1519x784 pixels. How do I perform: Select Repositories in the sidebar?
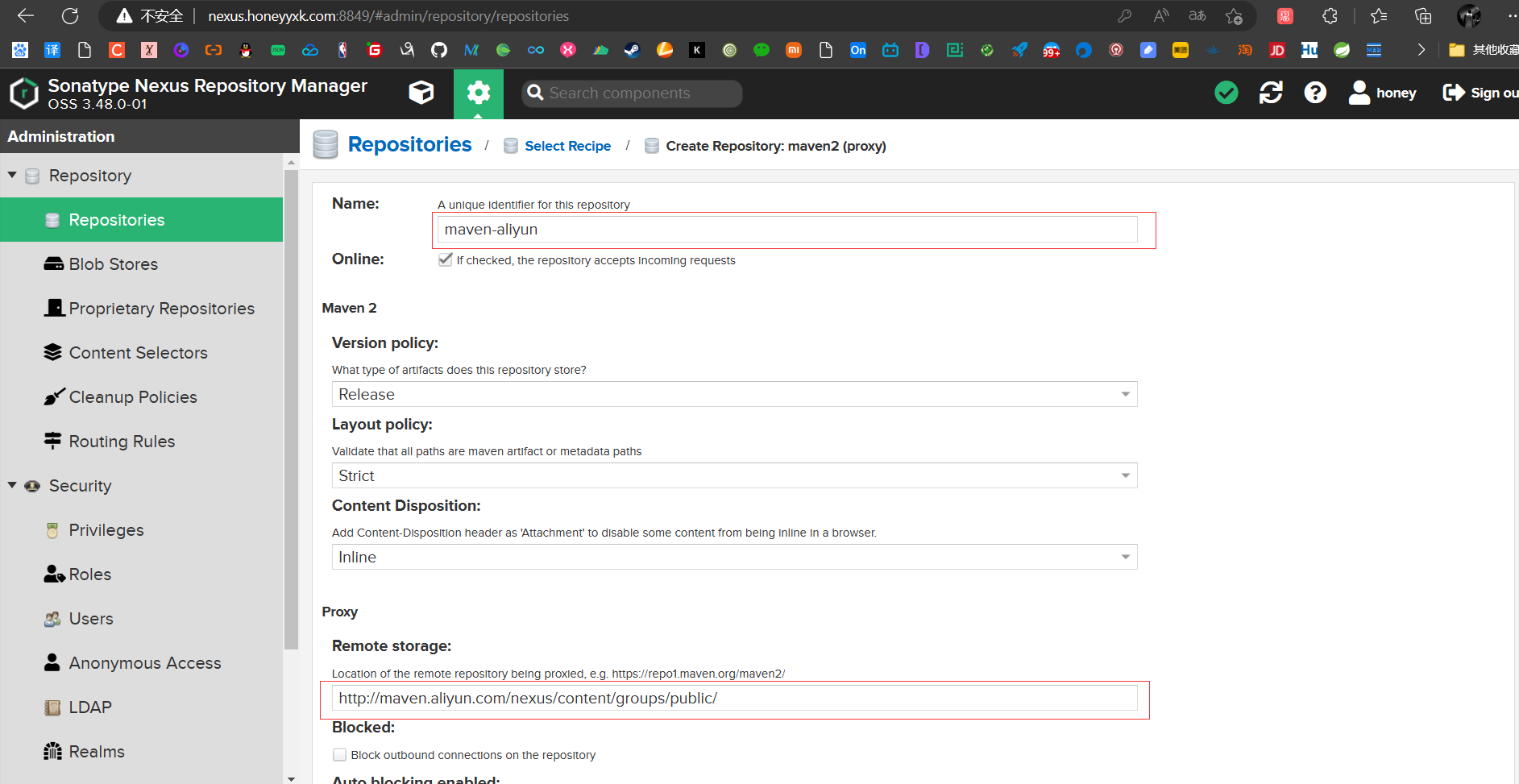[141, 219]
